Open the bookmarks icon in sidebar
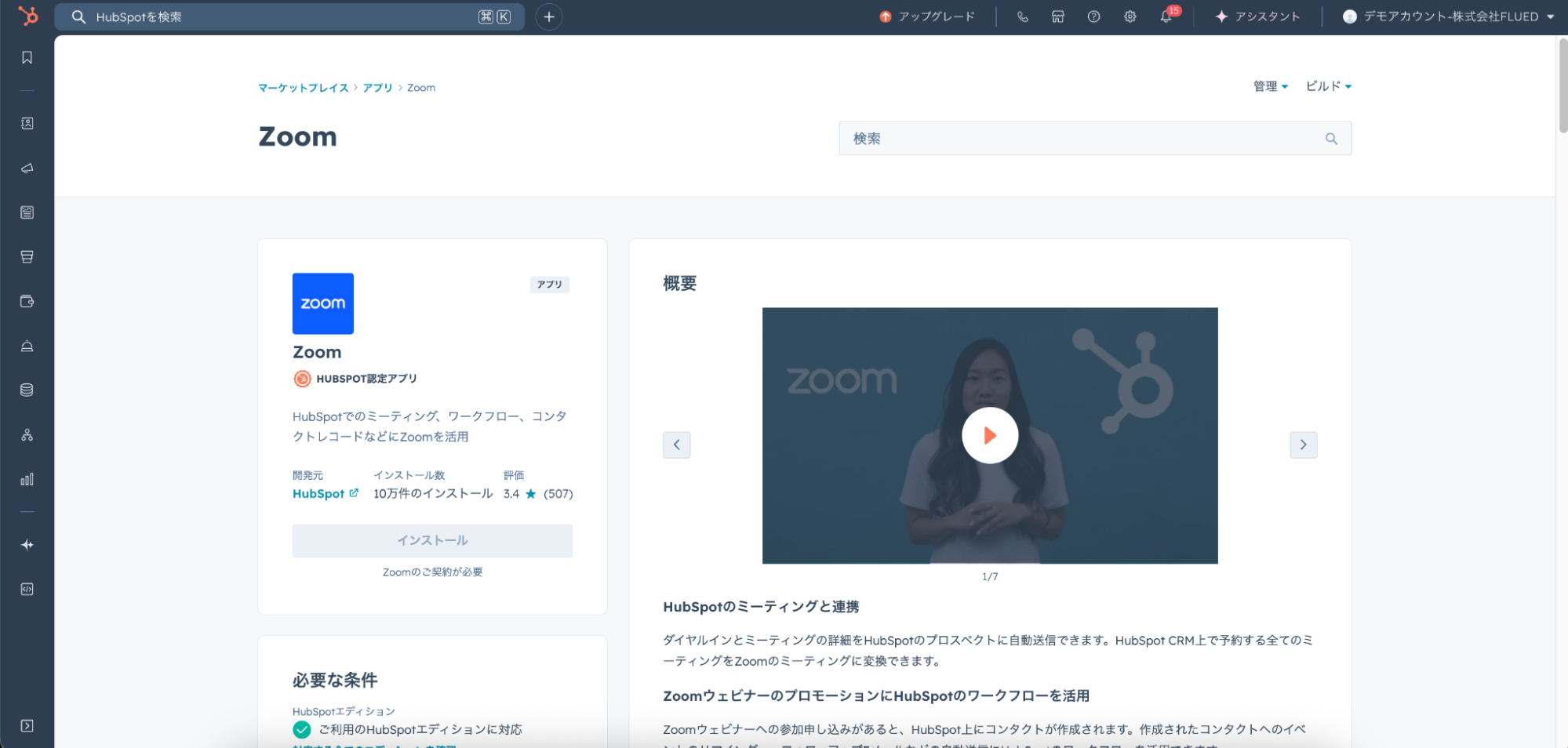The height and width of the screenshot is (748, 1568). coord(27,58)
